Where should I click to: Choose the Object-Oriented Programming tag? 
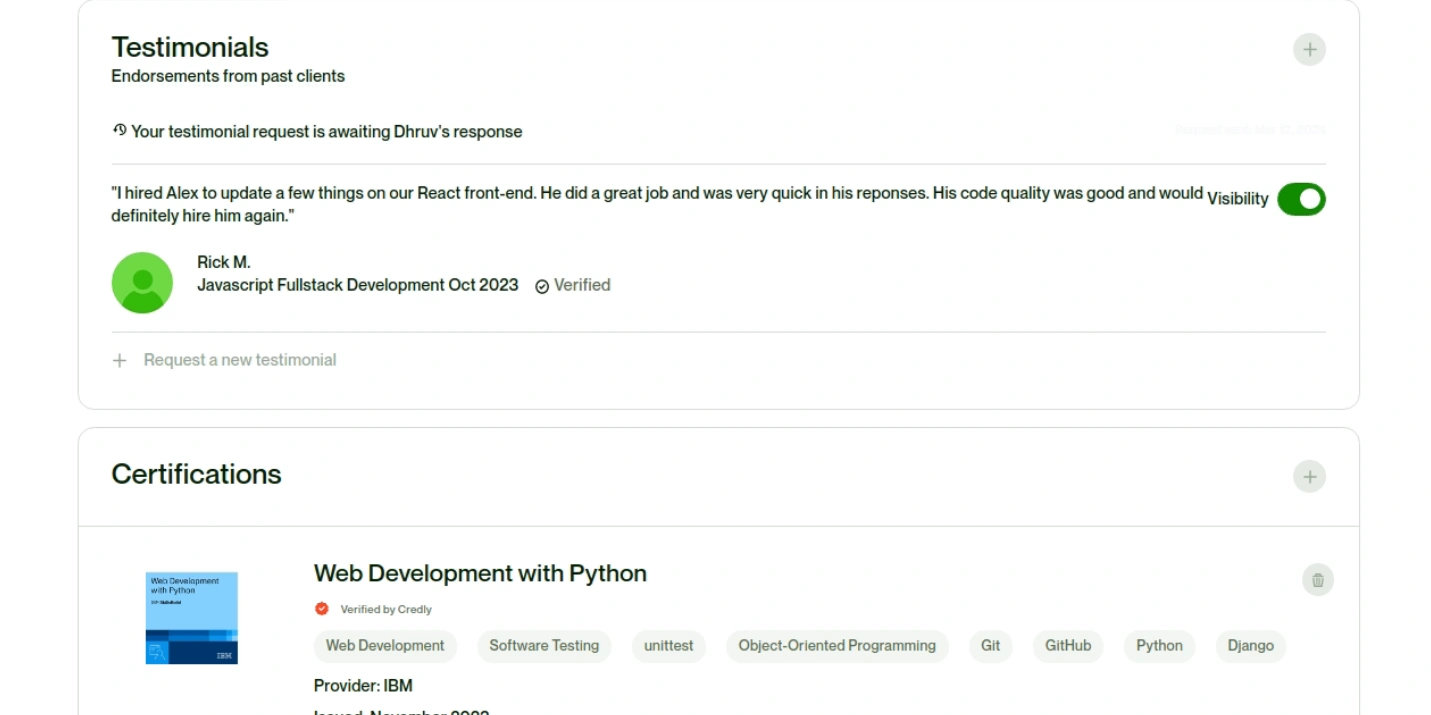click(x=837, y=646)
